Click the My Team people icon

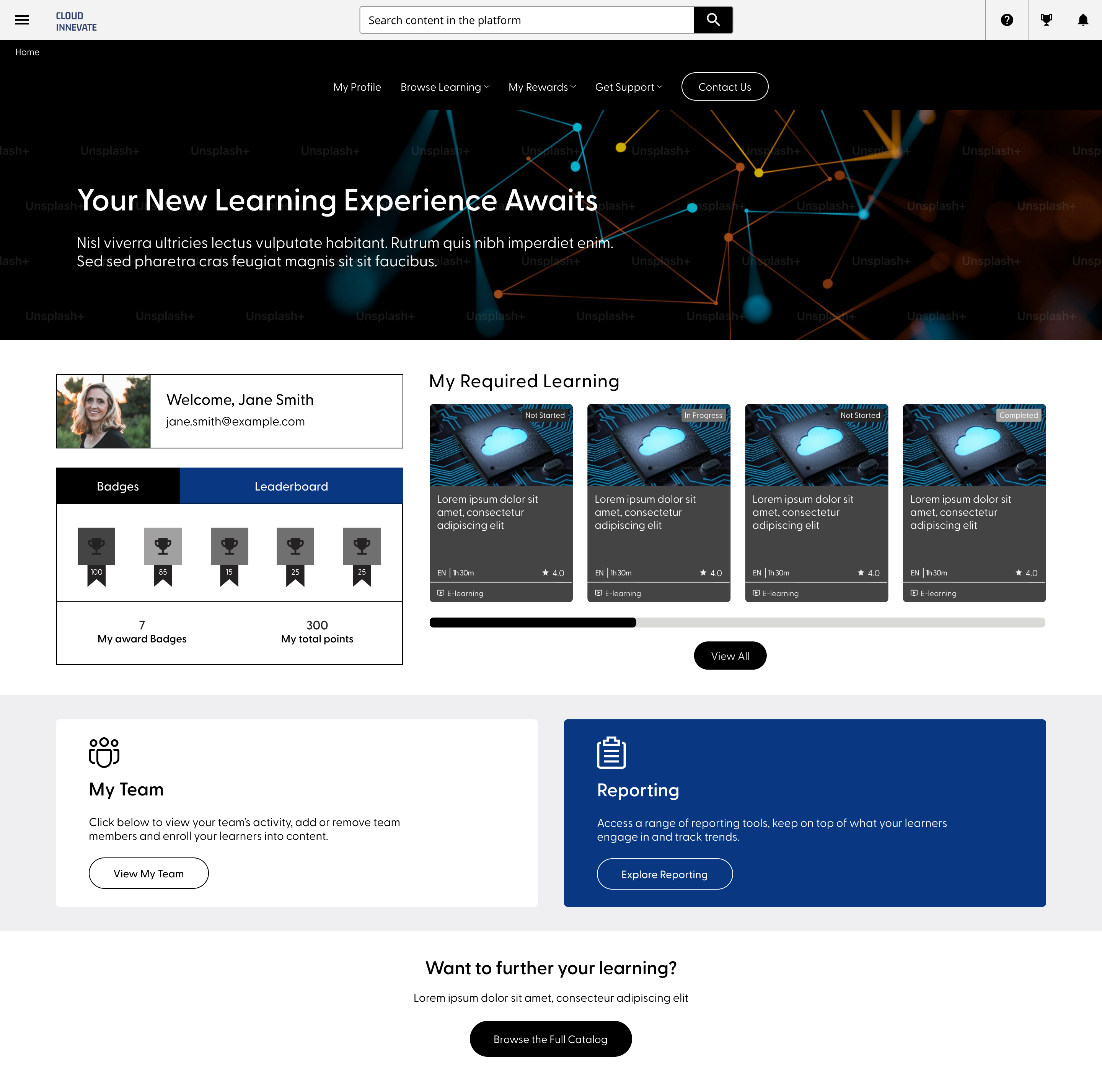pos(104,752)
